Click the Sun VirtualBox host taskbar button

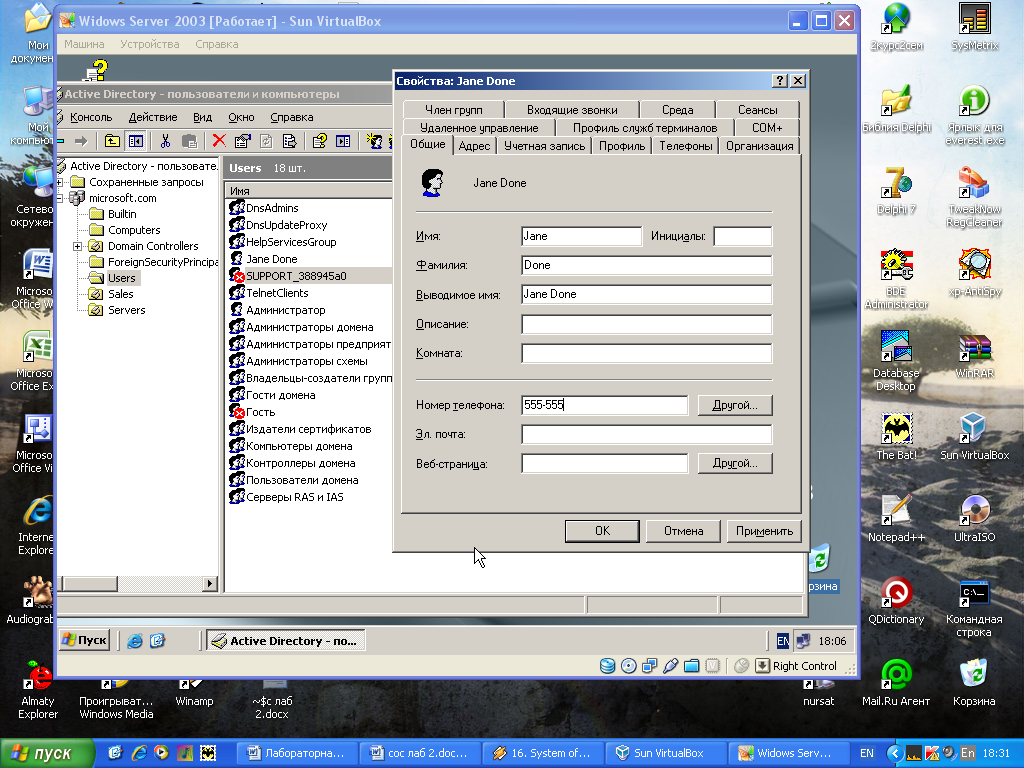point(666,753)
